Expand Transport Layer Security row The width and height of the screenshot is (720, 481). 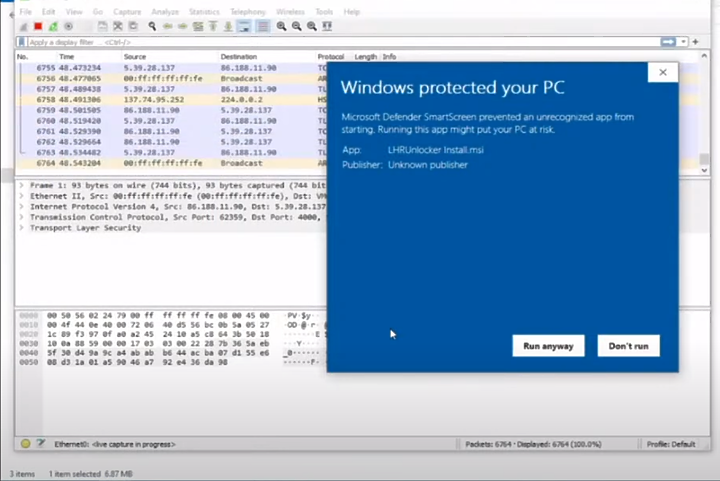(x=22, y=228)
